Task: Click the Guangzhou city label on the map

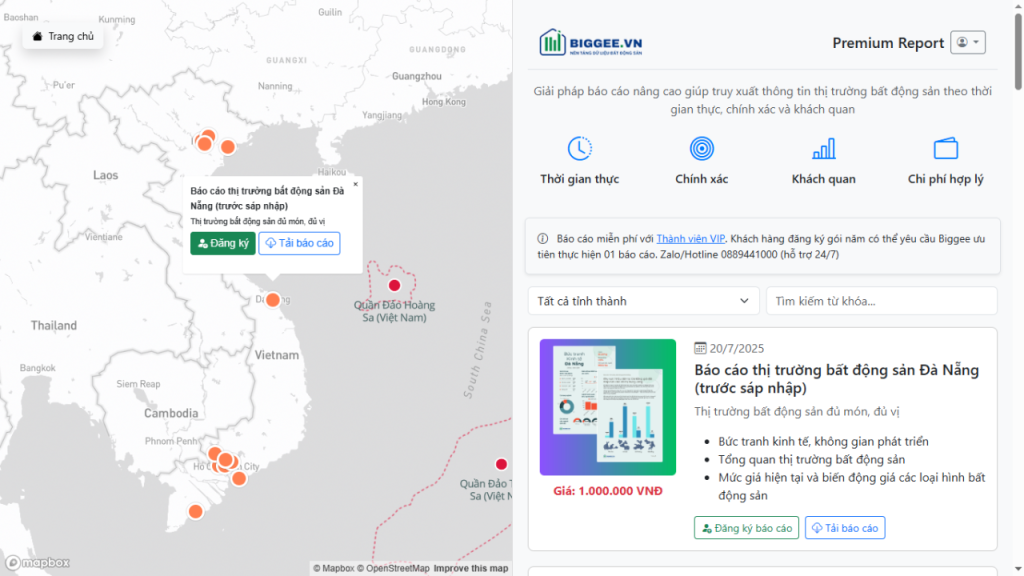Action: (x=417, y=76)
